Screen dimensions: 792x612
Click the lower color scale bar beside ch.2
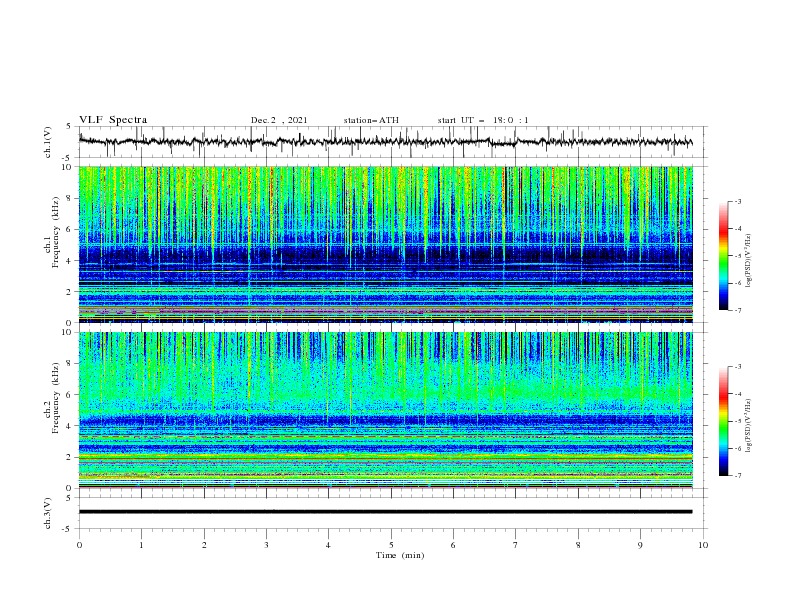[723, 421]
